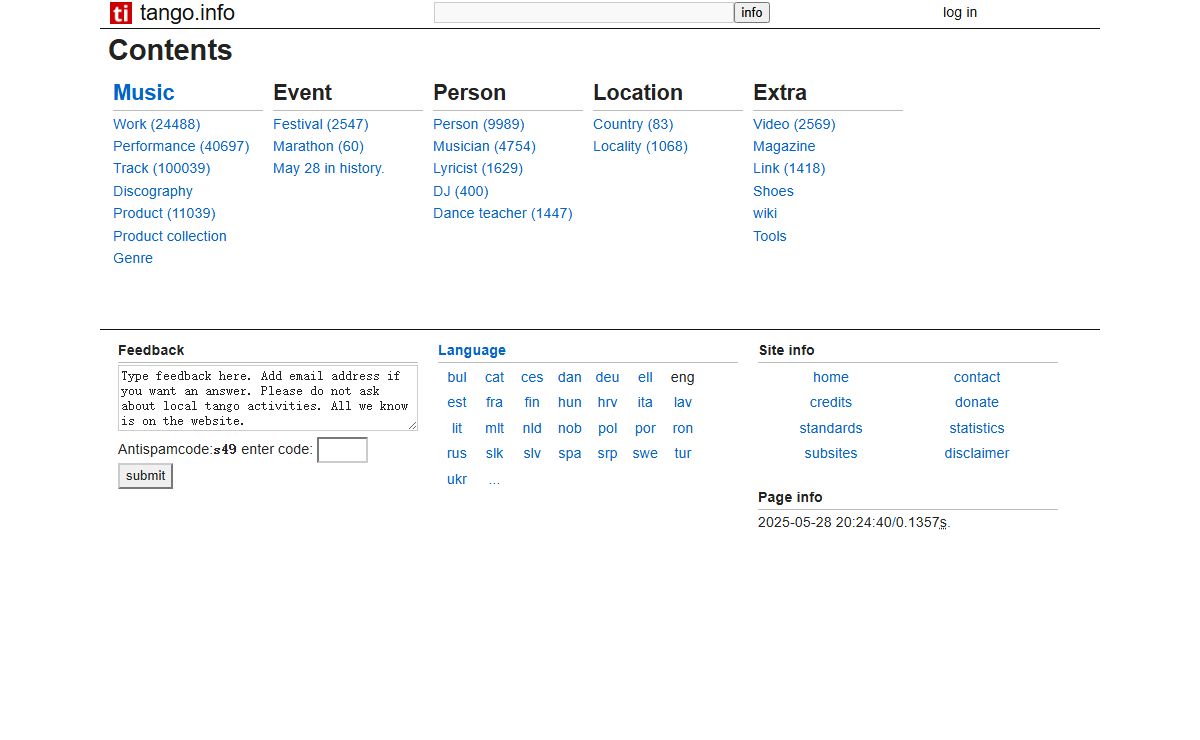Viewport: 1200px width, 740px height.
Task: Open the log in link
Action: point(960,13)
